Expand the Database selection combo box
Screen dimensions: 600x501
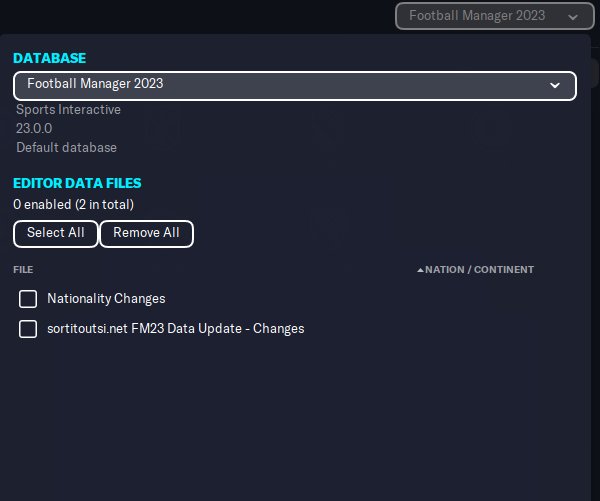click(294, 86)
